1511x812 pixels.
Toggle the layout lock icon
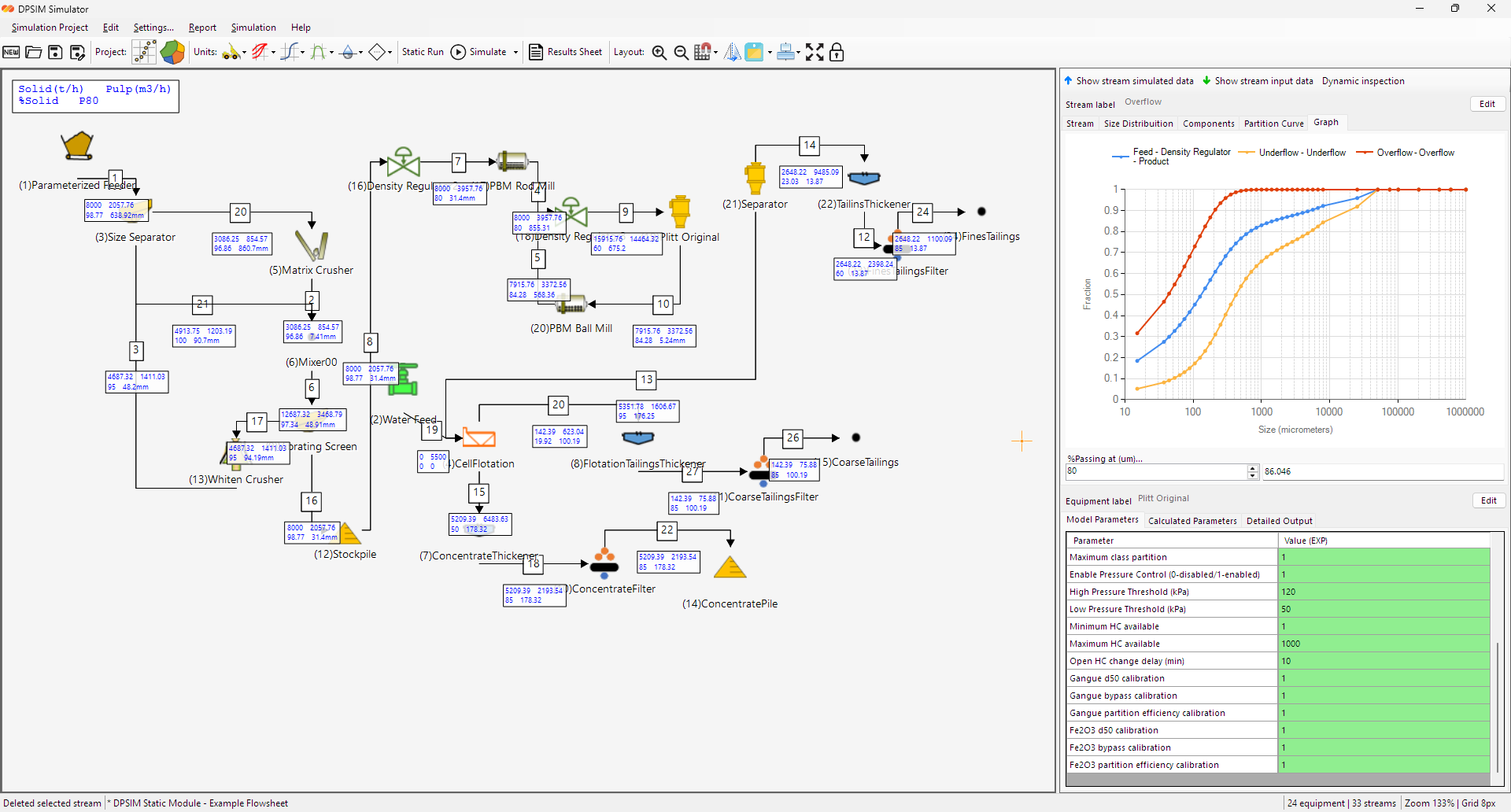[x=837, y=52]
